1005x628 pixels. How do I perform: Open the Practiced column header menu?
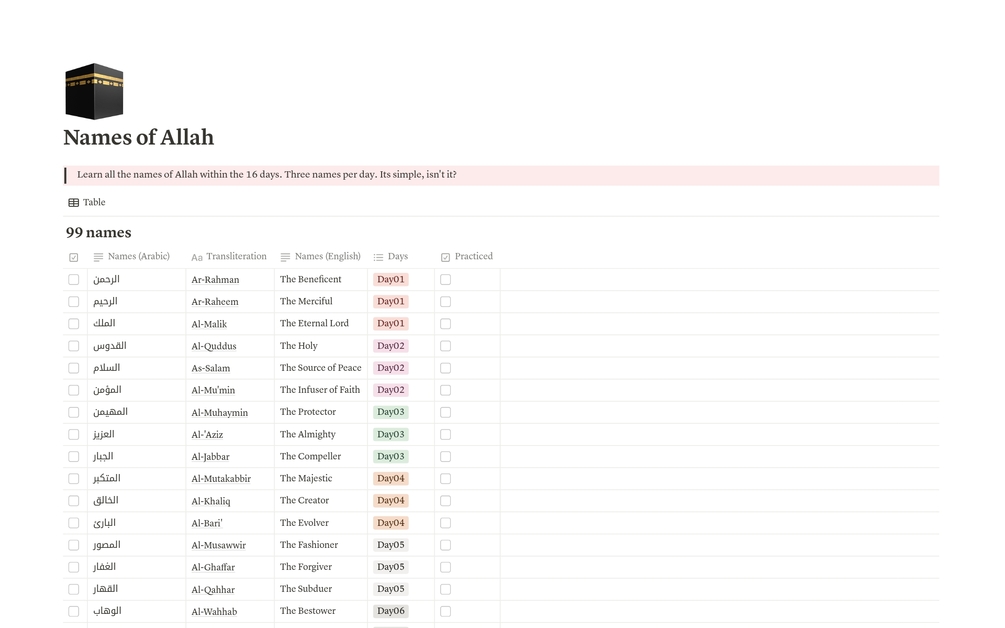pyautogui.click(x=467, y=256)
